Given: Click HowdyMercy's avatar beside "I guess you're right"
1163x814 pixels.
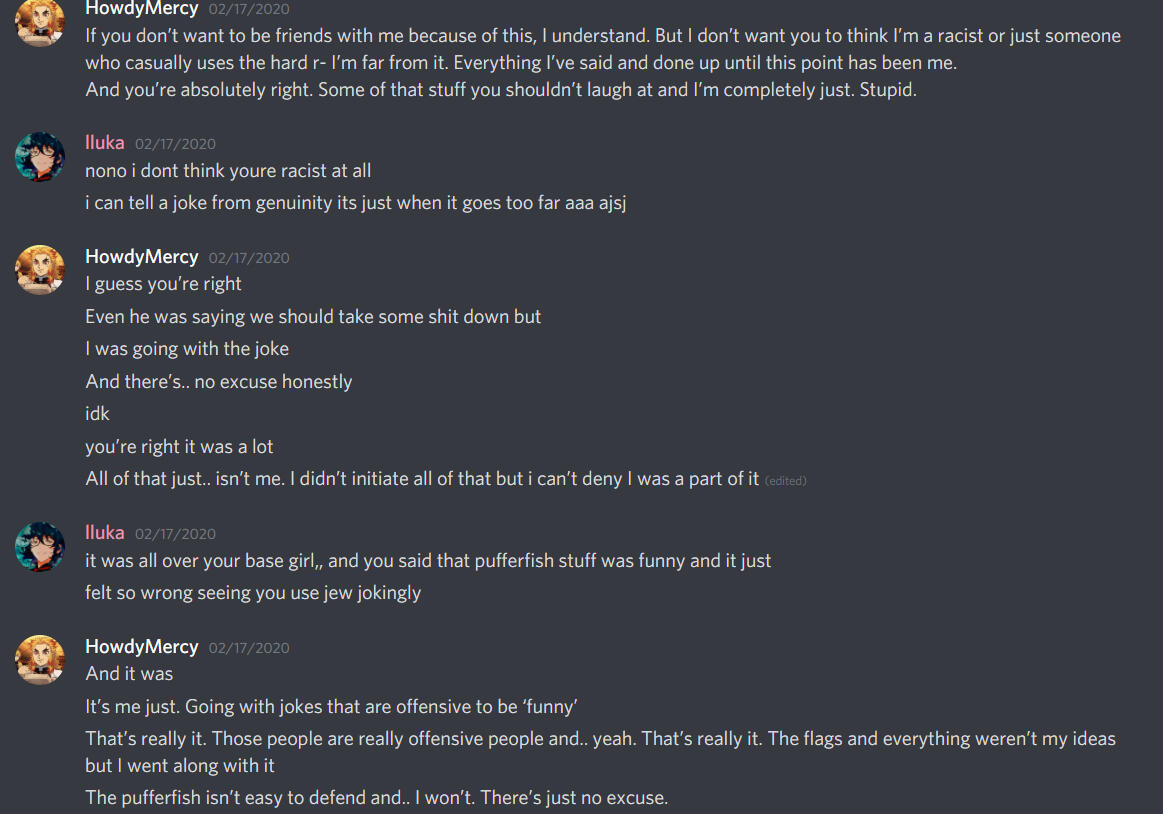Looking at the screenshot, I should (40, 270).
